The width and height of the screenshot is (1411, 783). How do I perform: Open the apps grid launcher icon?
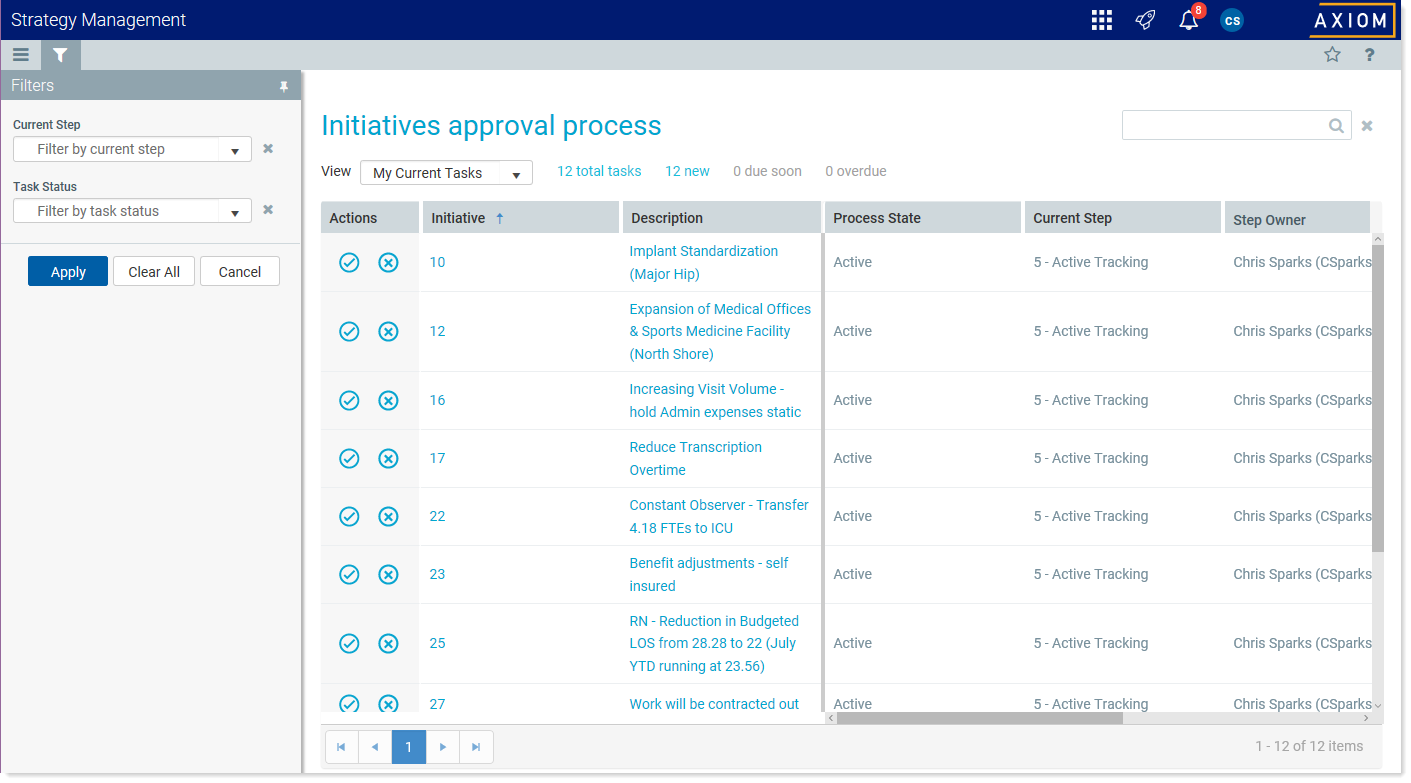click(x=1101, y=20)
